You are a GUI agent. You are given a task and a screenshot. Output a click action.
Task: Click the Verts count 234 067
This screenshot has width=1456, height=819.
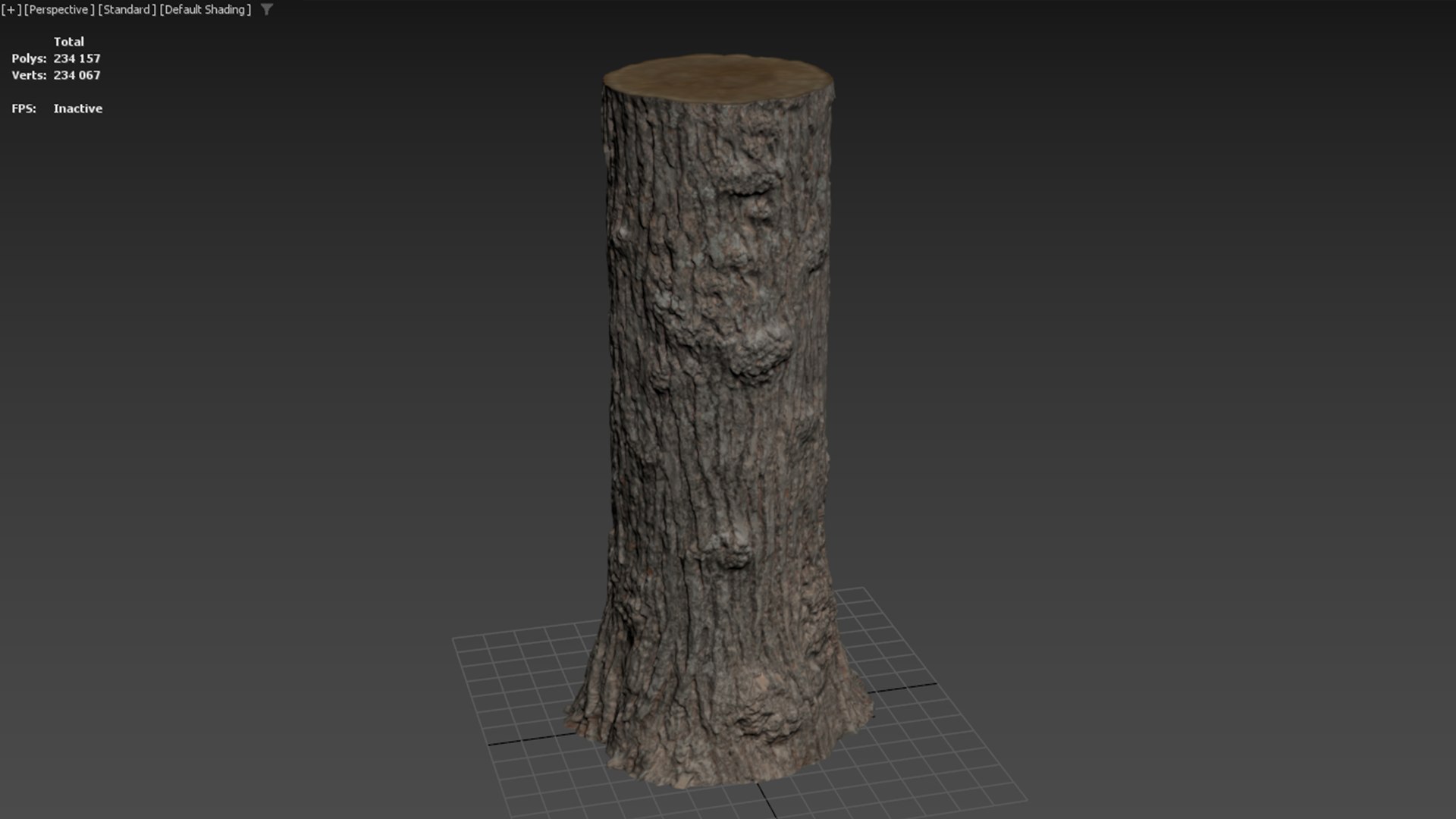(x=77, y=75)
